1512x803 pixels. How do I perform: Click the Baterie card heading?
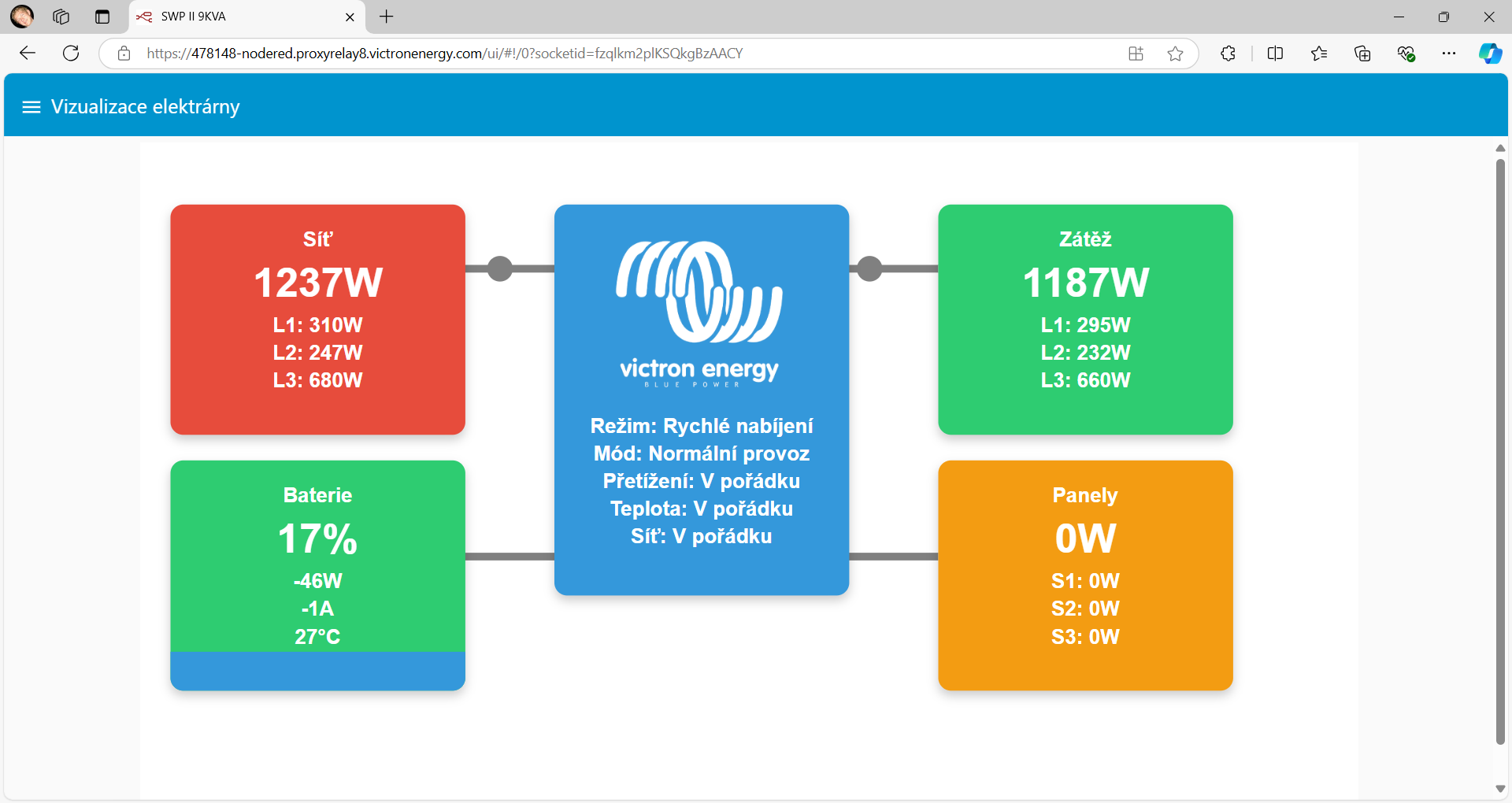tap(318, 495)
